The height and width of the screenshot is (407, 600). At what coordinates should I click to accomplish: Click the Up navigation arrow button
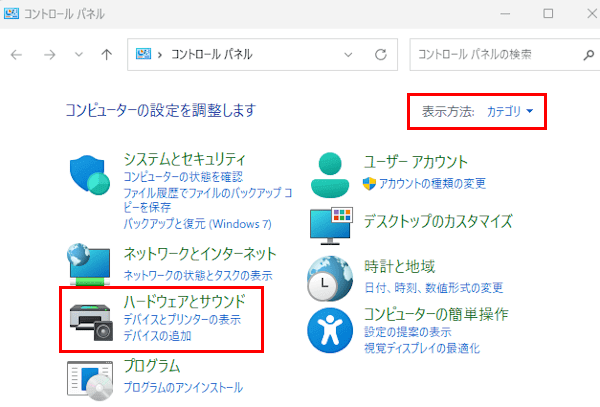[x=107, y=54]
